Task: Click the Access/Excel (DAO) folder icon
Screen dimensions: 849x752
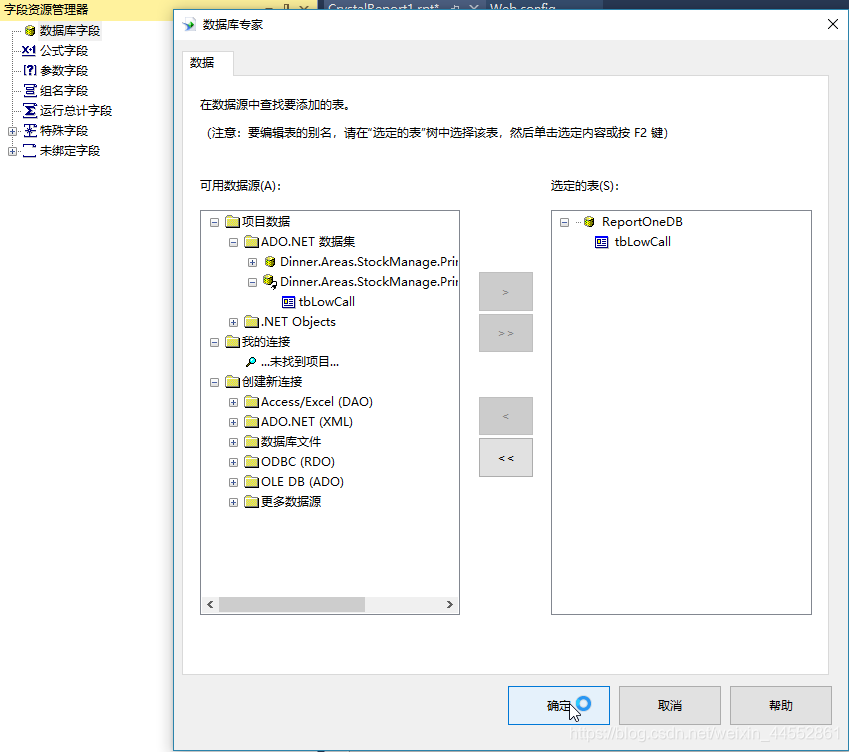Action: click(251, 402)
